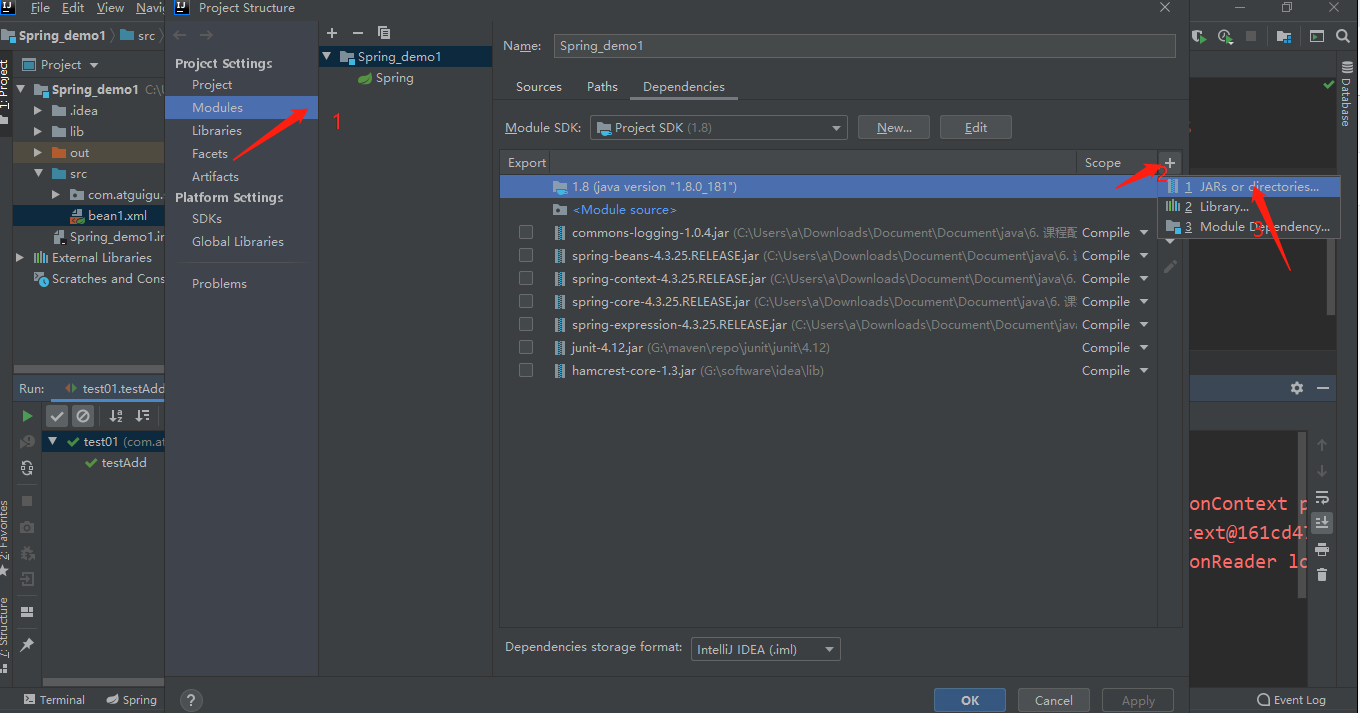Click the Edit SDK button

pos(976,127)
